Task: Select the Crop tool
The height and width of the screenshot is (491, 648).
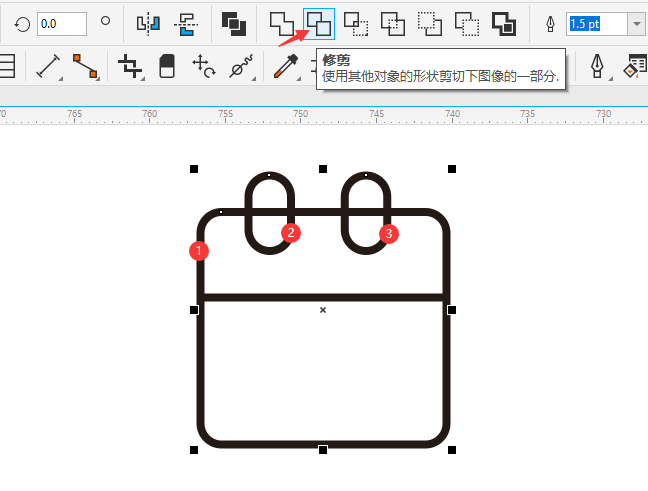Action: click(130, 66)
